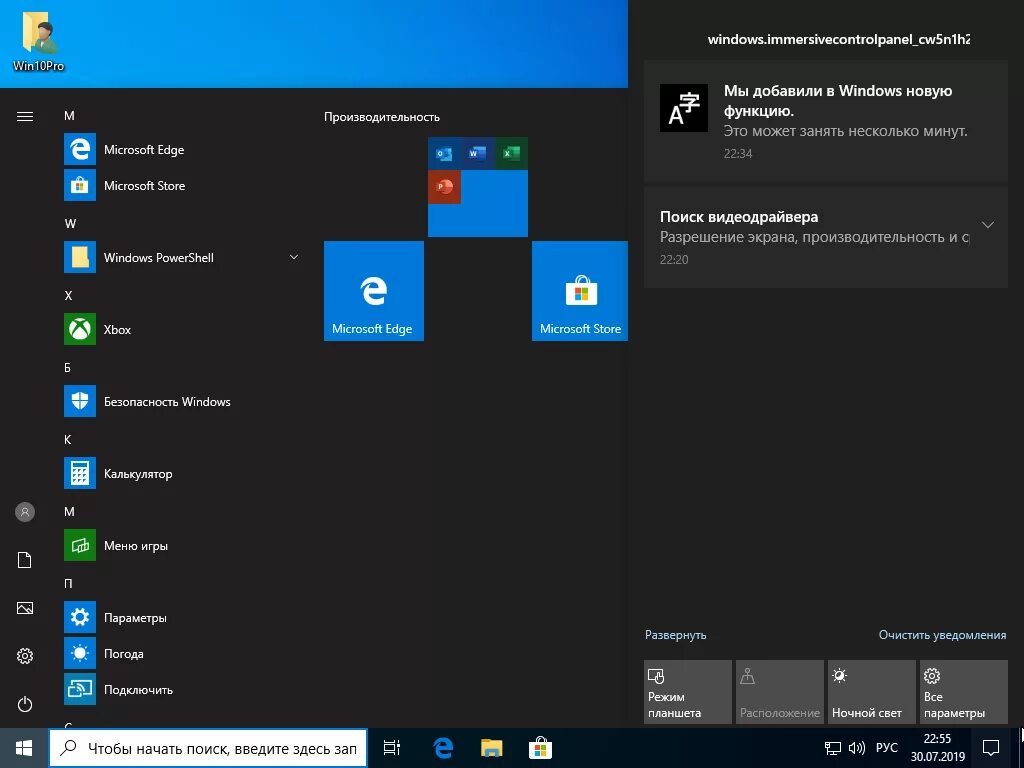Open Microsoft Store from the taskbar
Screen dimensions: 1024x768
pyautogui.click(x=540, y=748)
